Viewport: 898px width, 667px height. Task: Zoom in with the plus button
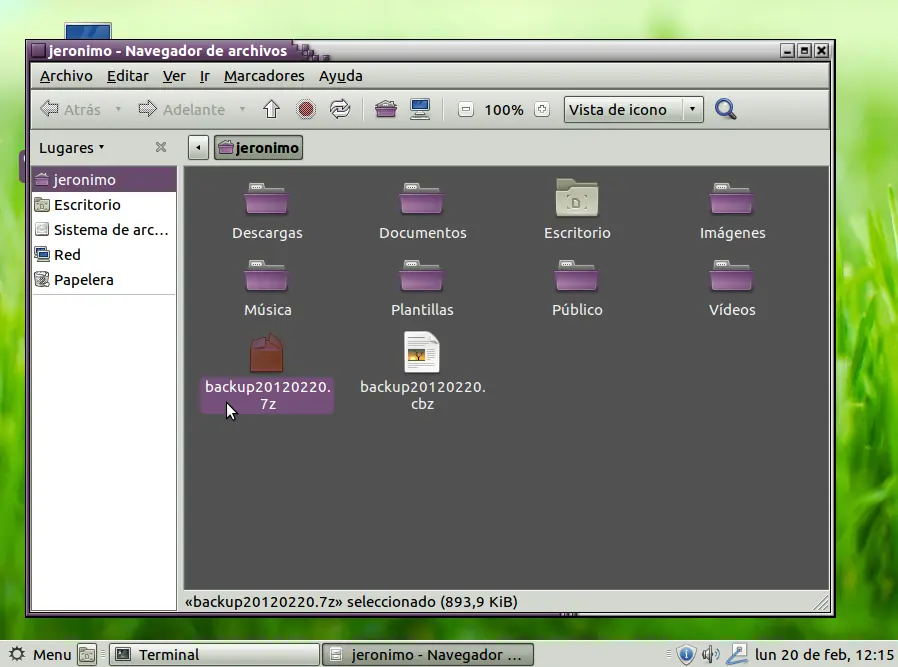tap(542, 109)
